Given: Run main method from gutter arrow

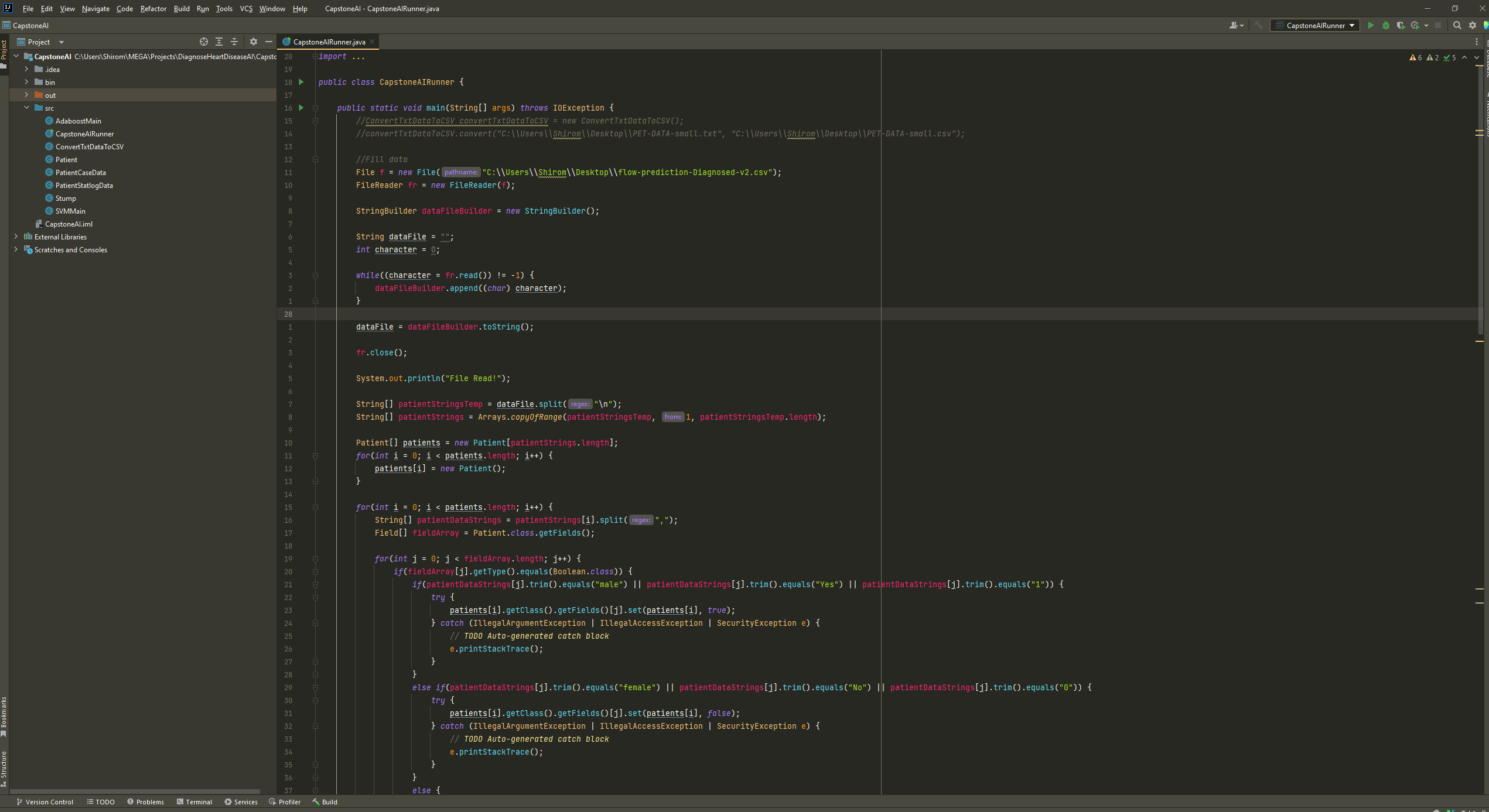Looking at the screenshot, I should (301, 108).
